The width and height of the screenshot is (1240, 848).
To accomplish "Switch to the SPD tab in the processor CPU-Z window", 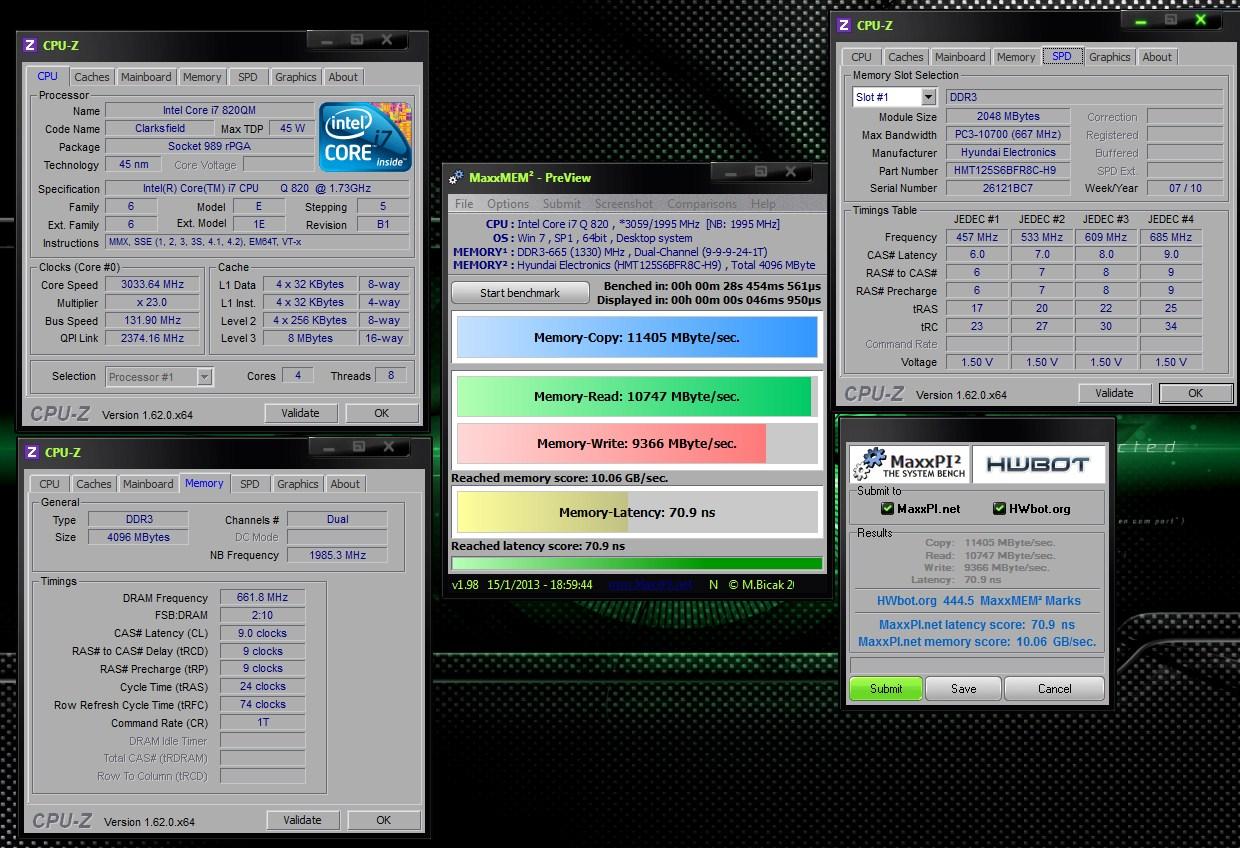I will [x=248, y=77].
